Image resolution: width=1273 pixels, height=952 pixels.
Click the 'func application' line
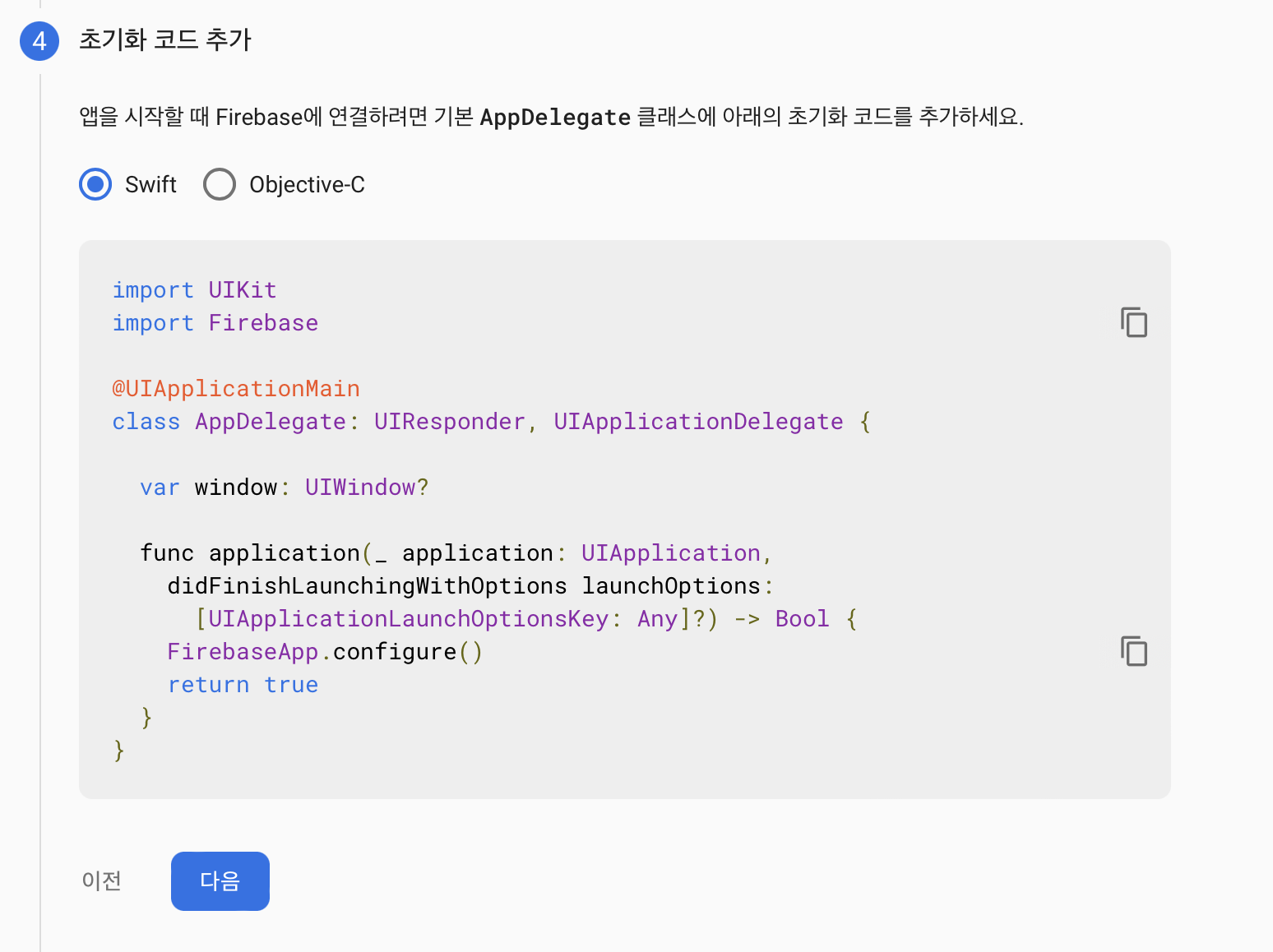456,553
